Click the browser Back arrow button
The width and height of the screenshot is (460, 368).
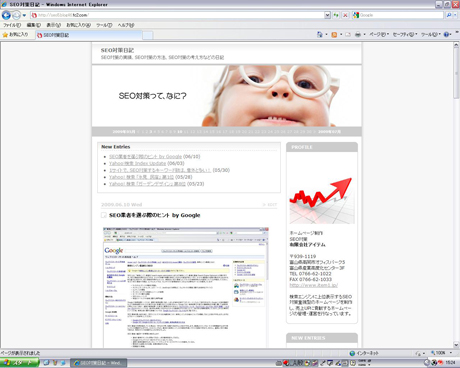(x=6, y=15)
